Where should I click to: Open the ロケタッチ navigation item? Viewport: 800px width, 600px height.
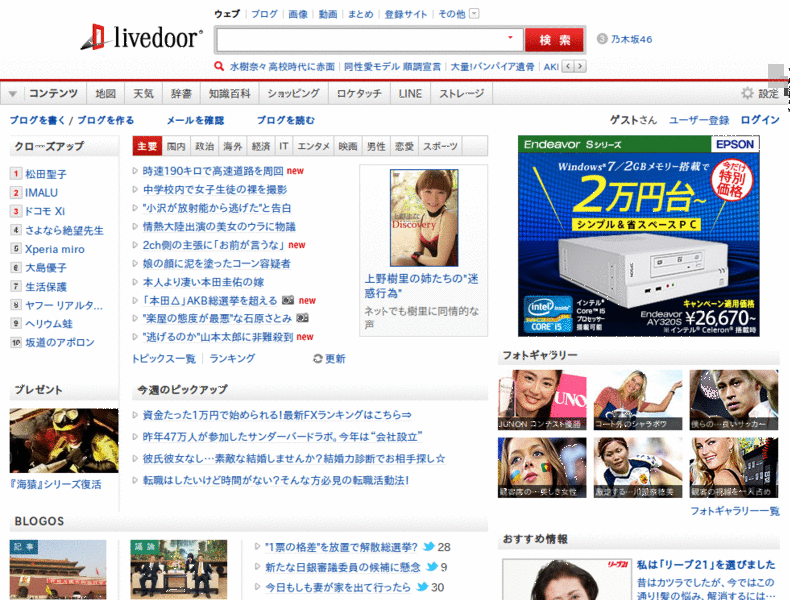[359, 93]
